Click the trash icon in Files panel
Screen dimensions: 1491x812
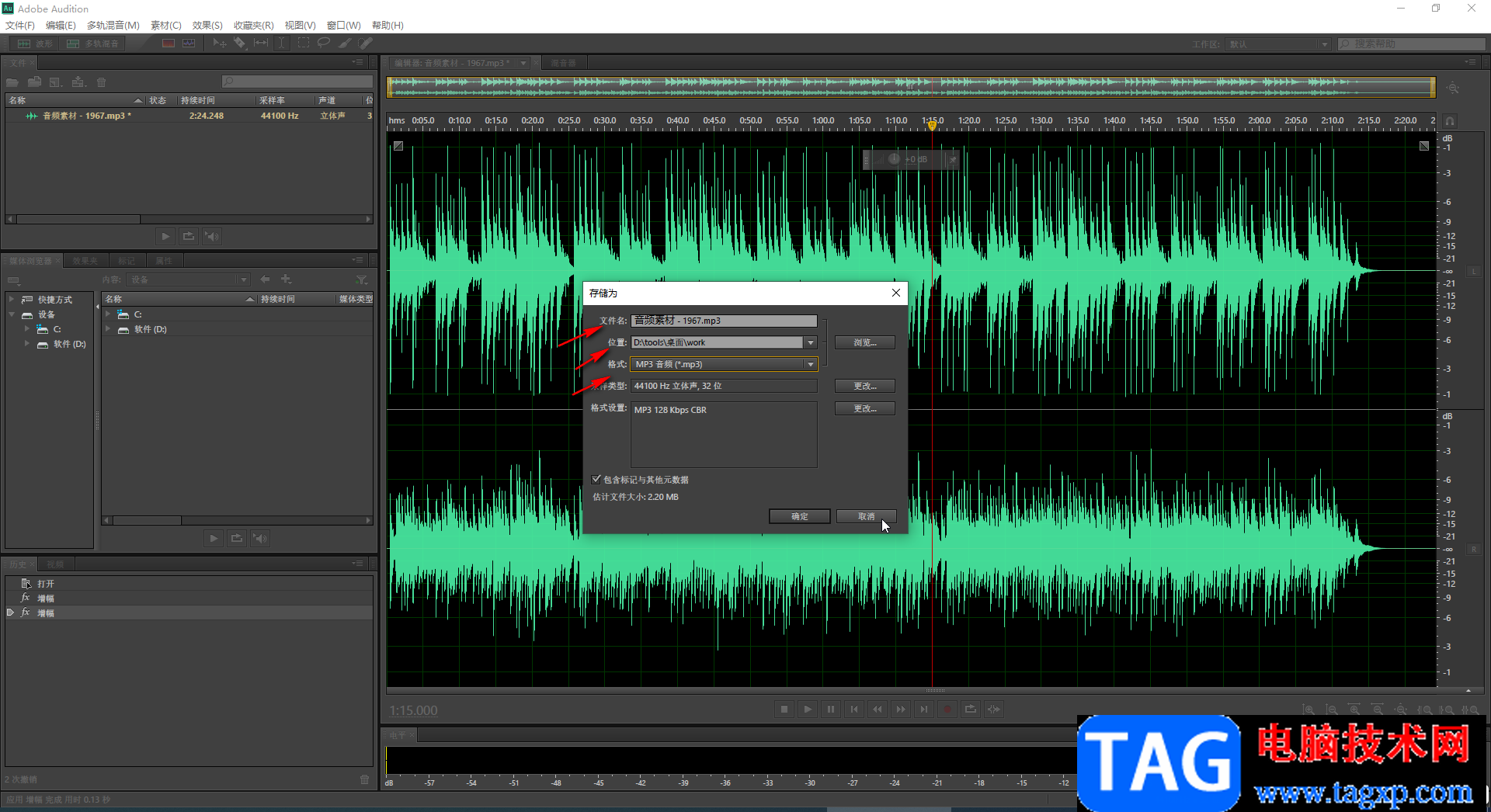101,82
